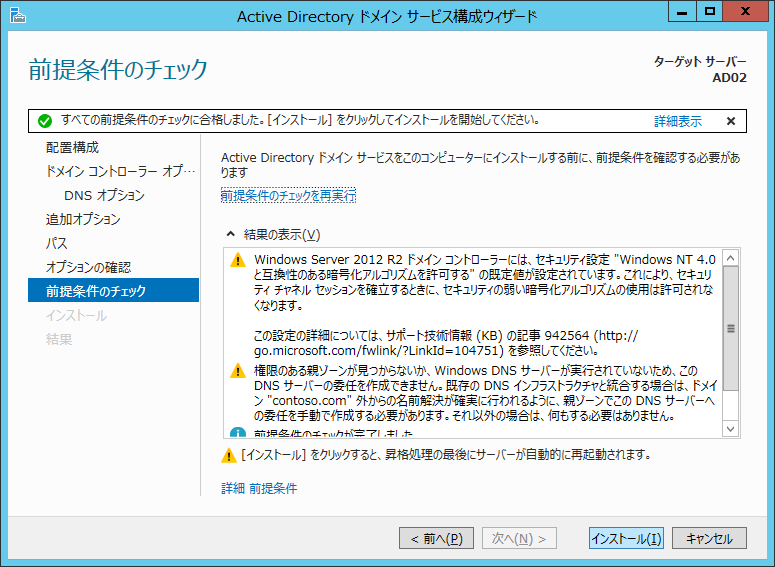Image resolution: width=775 pixels, height=567 pixels.
Task: Select オプションの確認 in the sidebar
Action: (x=88, y=267)
